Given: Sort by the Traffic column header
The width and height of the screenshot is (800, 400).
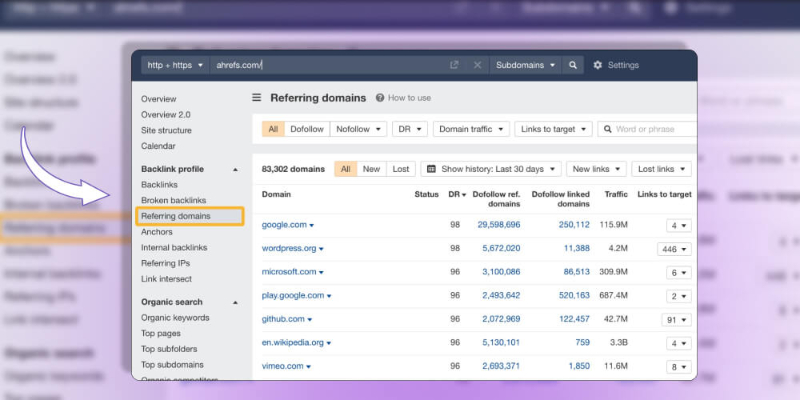Looking at the screenshot, I should point(616,194).
